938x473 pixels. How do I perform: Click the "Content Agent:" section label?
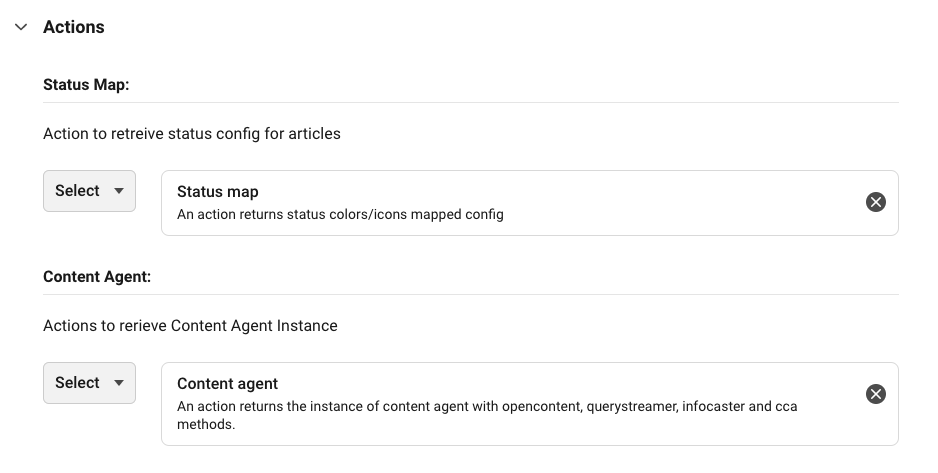click(97, 277)
